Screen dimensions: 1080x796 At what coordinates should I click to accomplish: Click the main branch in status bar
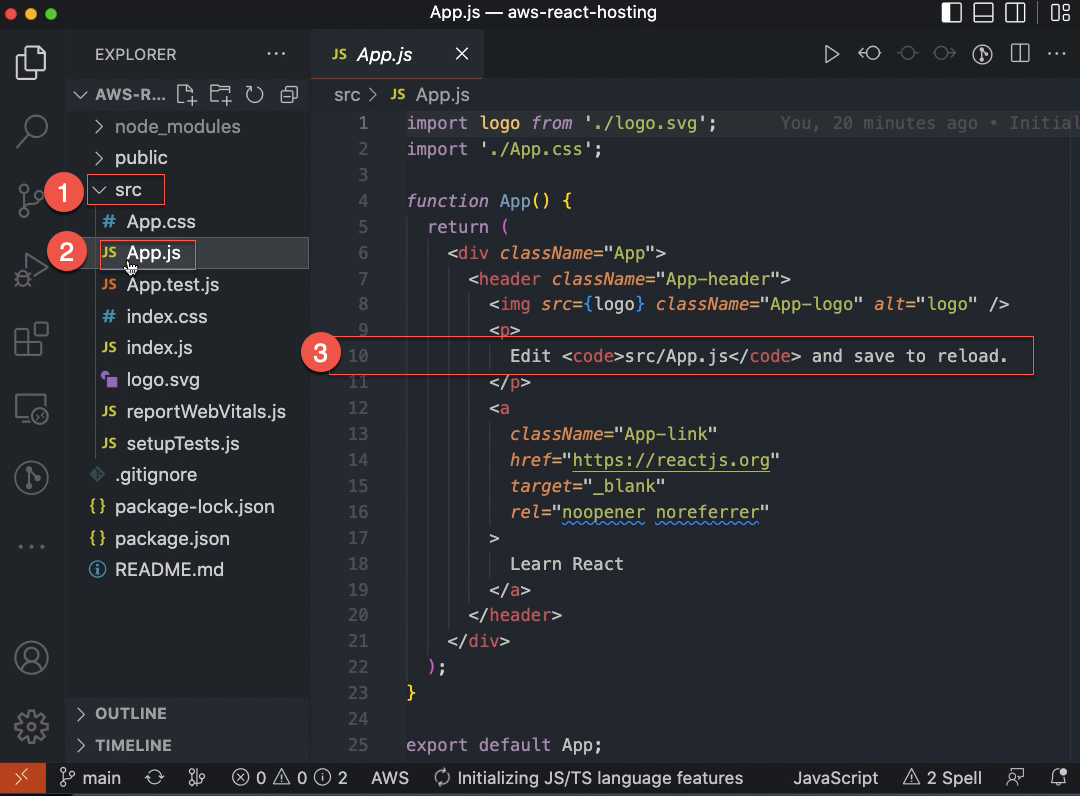pyautogui.click(x=90, y=778)
